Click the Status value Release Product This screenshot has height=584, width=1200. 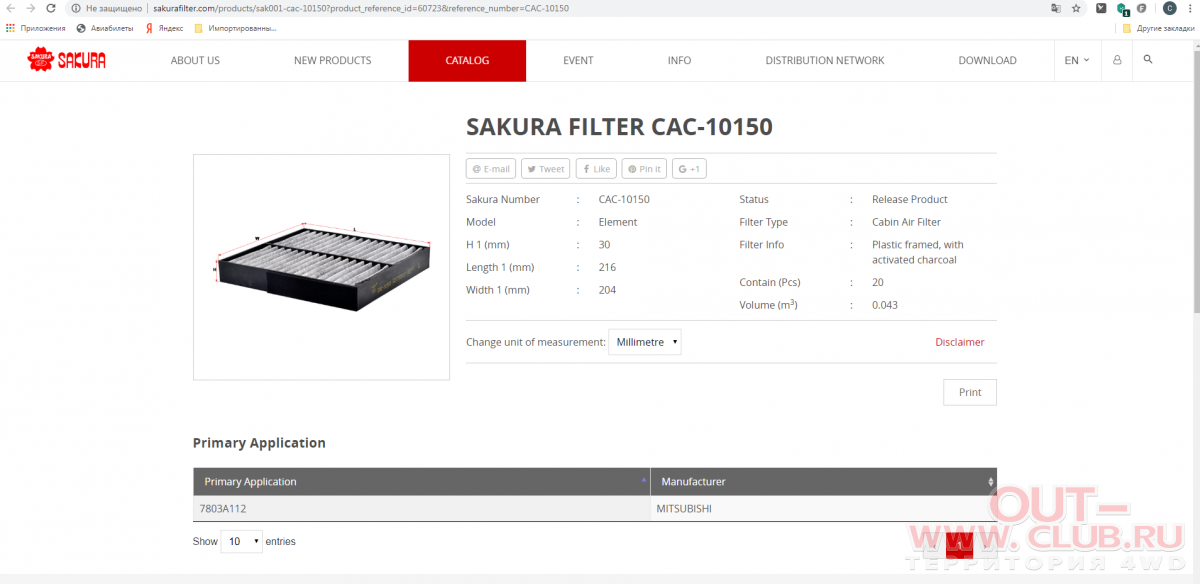click(x=910, y=199)
